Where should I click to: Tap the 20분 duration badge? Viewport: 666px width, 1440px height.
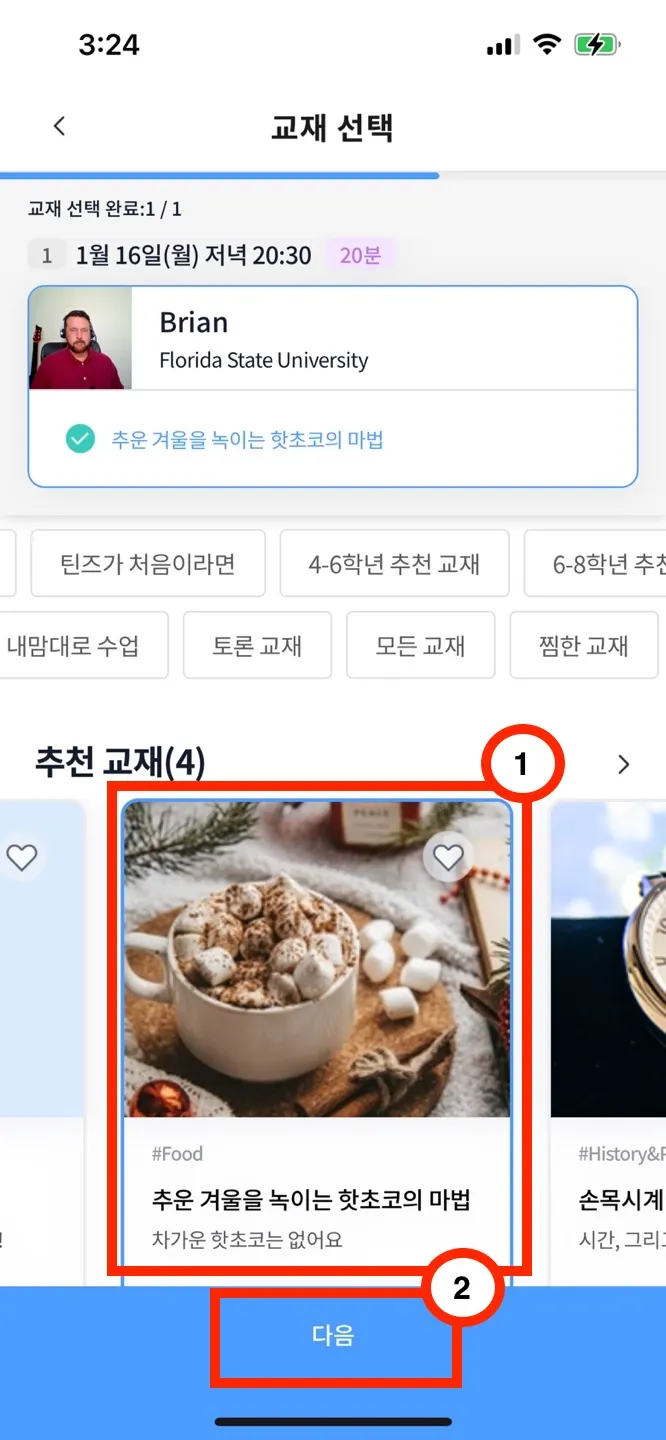coord(360,255)
